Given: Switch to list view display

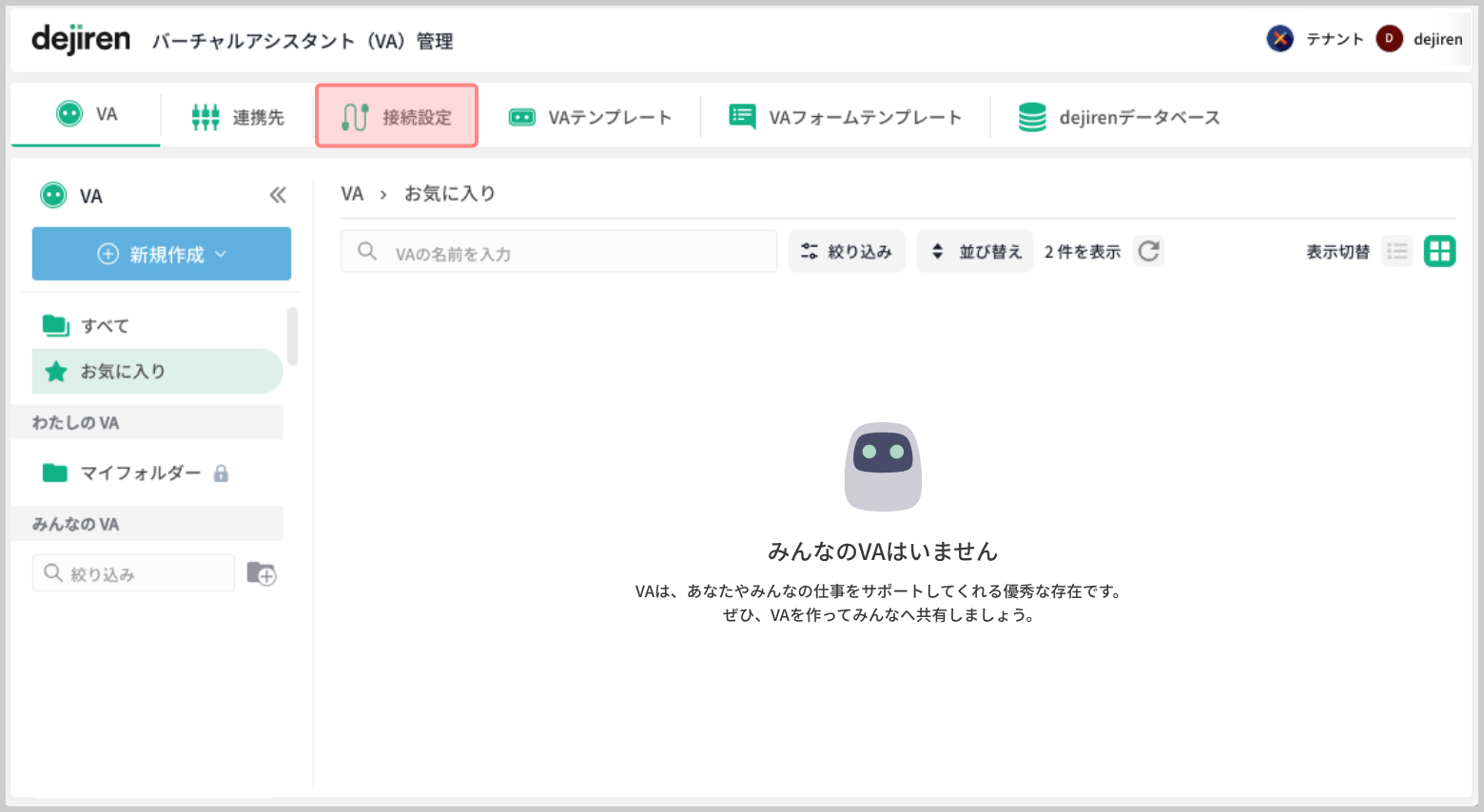Looking at the screenshot, I should point(1396,251).
